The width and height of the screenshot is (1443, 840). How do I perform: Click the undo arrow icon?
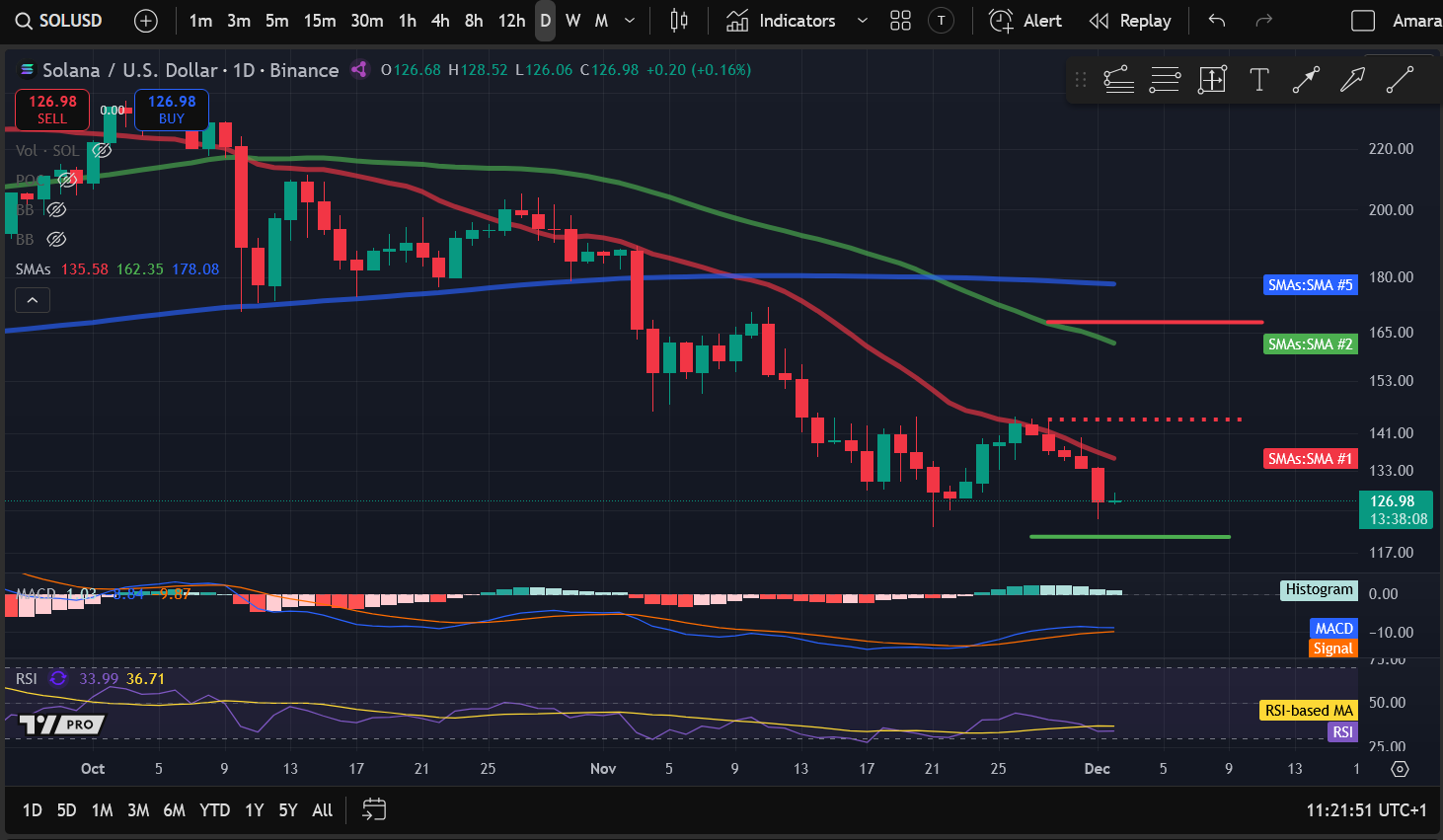1217,21
